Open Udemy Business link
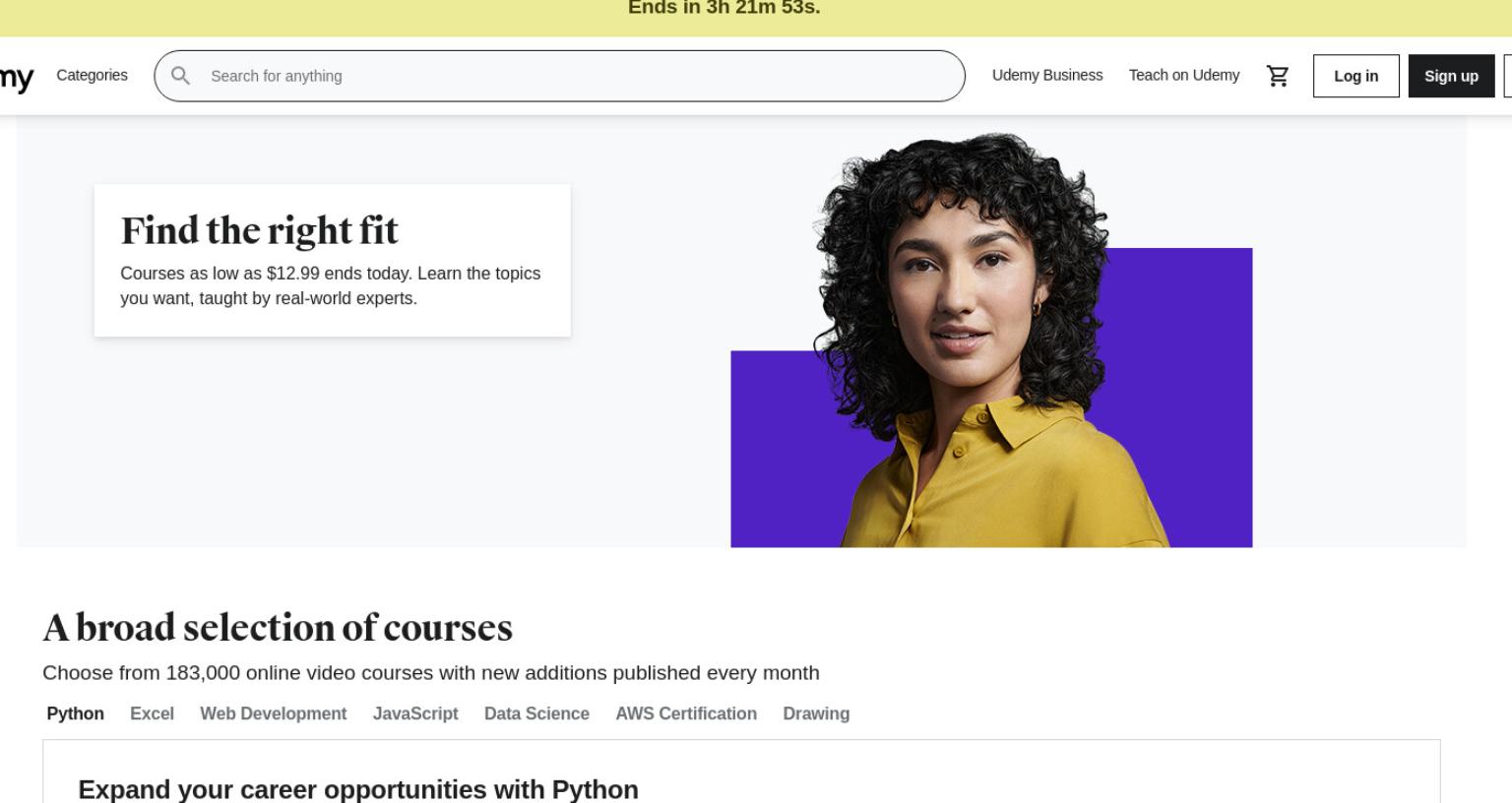 point(1047,75)
